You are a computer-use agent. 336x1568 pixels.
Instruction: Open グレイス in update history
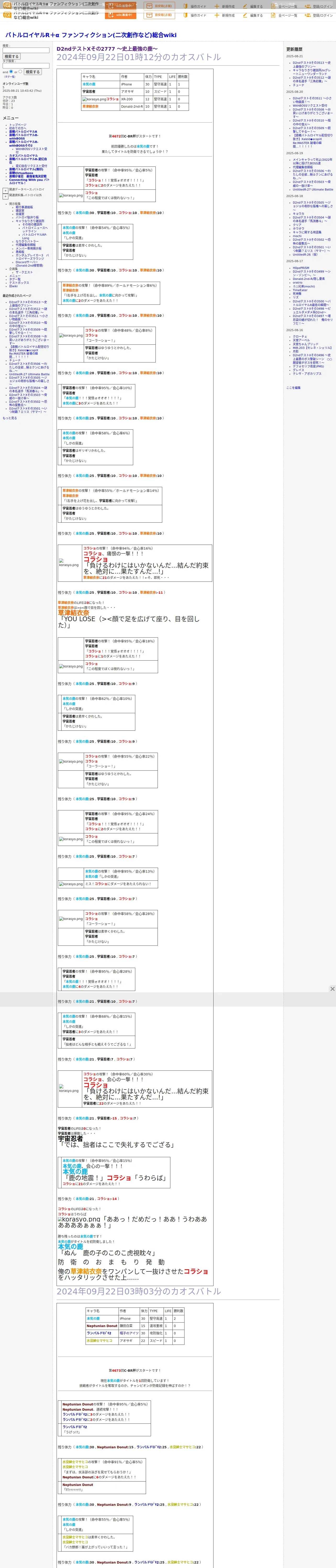pos(298,370)
